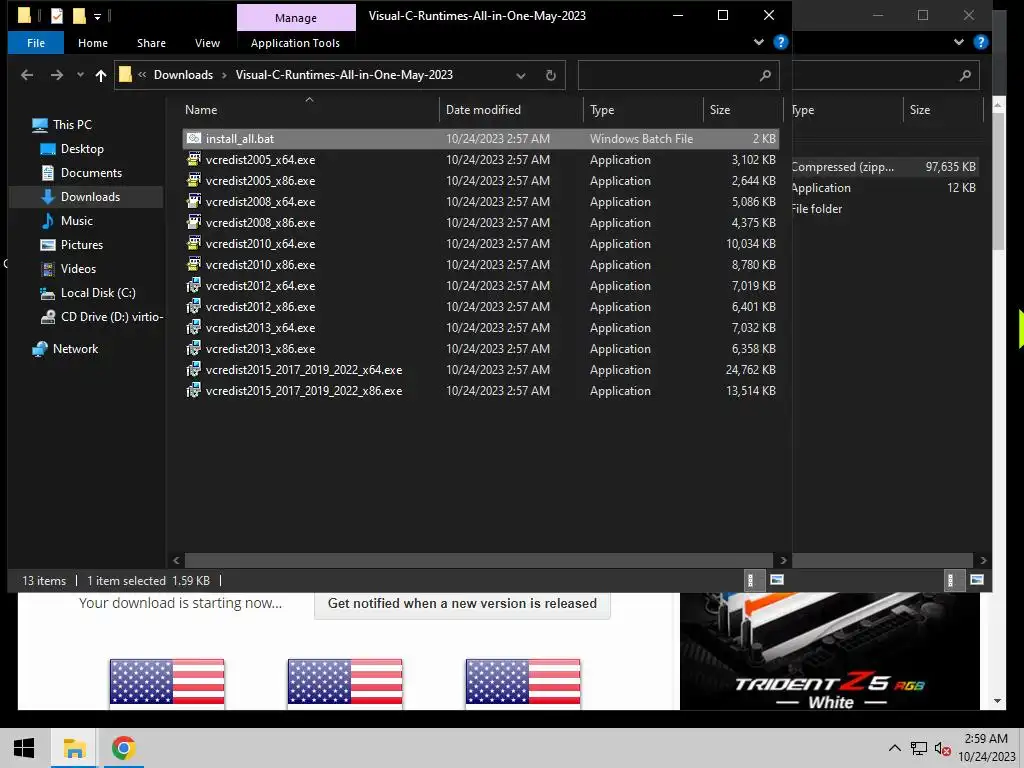This screenshot has height=768, width=1024.
Task: Click New Folder icon in Quick Access Toolbar
Action: point(80,15)
